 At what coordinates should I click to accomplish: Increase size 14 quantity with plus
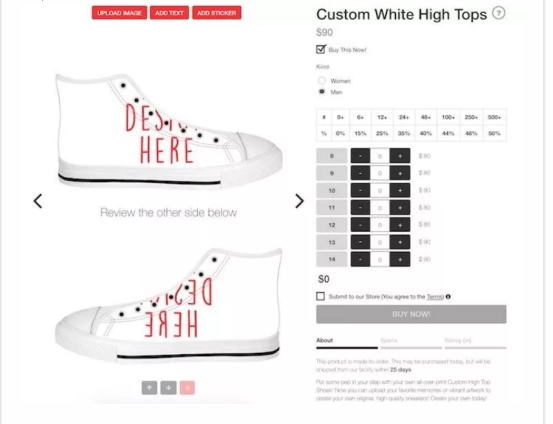point(400,259)
